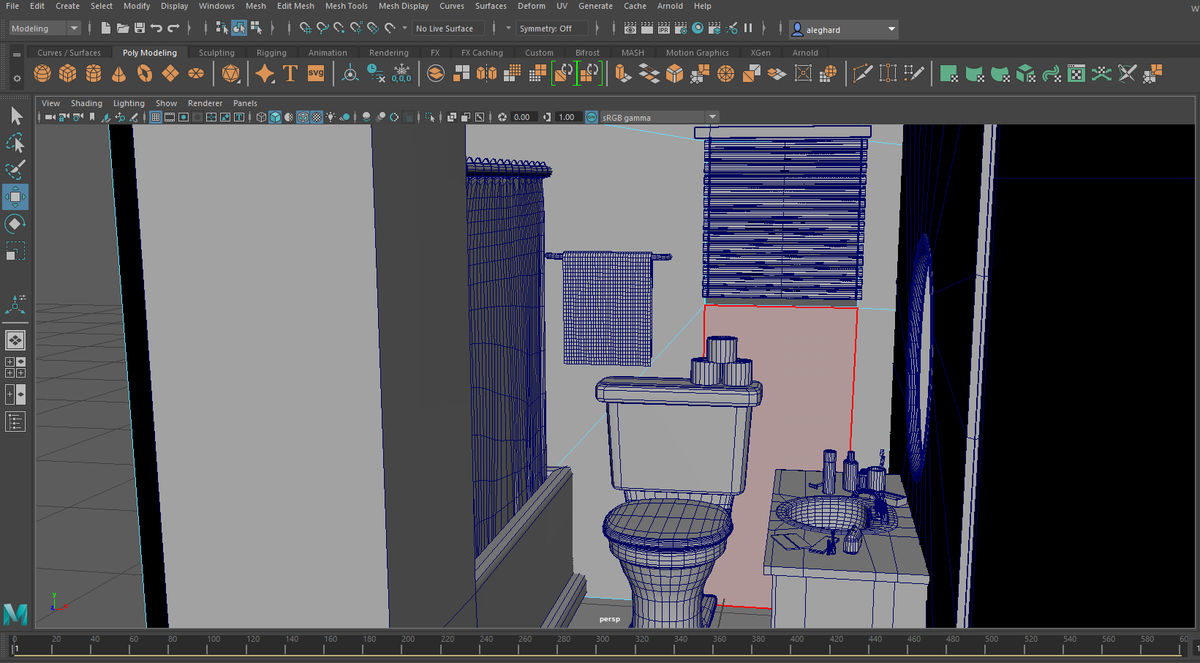The height and width of the screenshot is (663, 1200).
Task: Click the Extrude shelf icon
Action: pyautogui.click(x=623, y=73)
